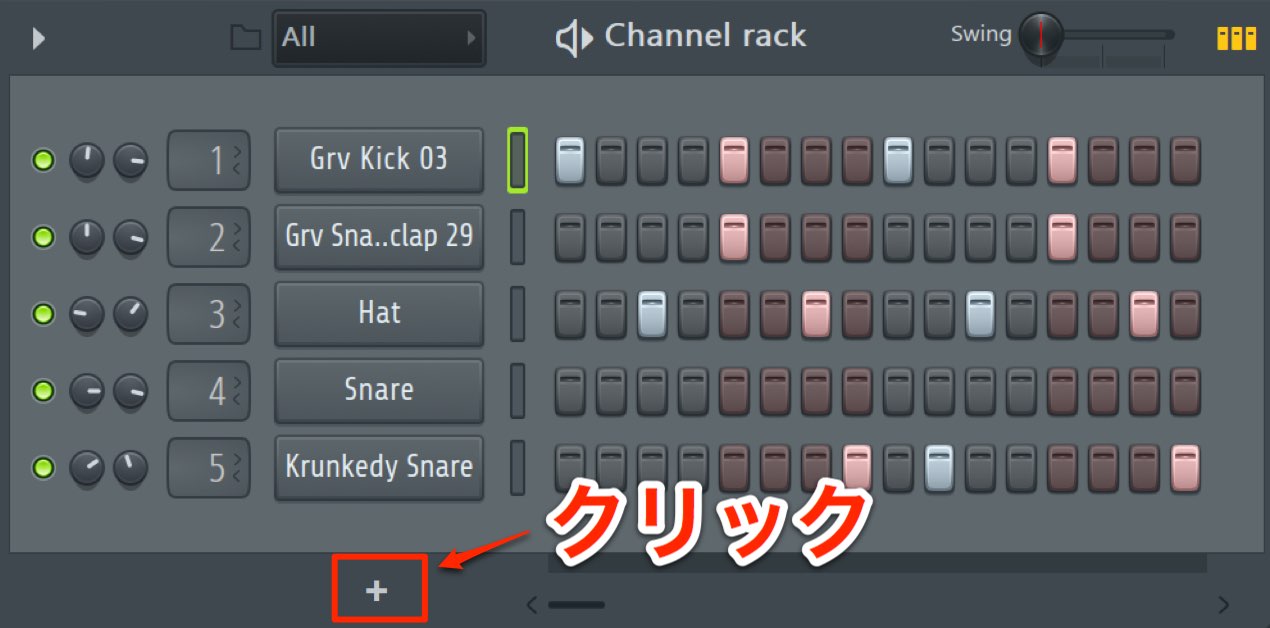Open the Channel rack menu arrow
The height and width of the screenshot is (628, 1270).
tap(39, 38)
